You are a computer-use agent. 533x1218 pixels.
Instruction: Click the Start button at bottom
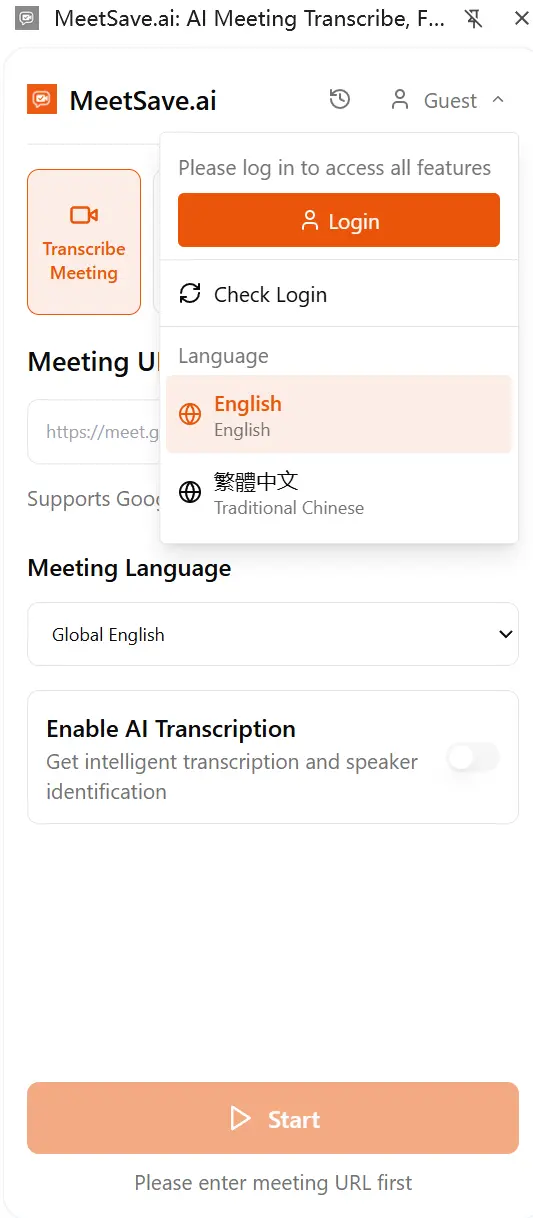pyautogui.click(x=273, y=1118)
